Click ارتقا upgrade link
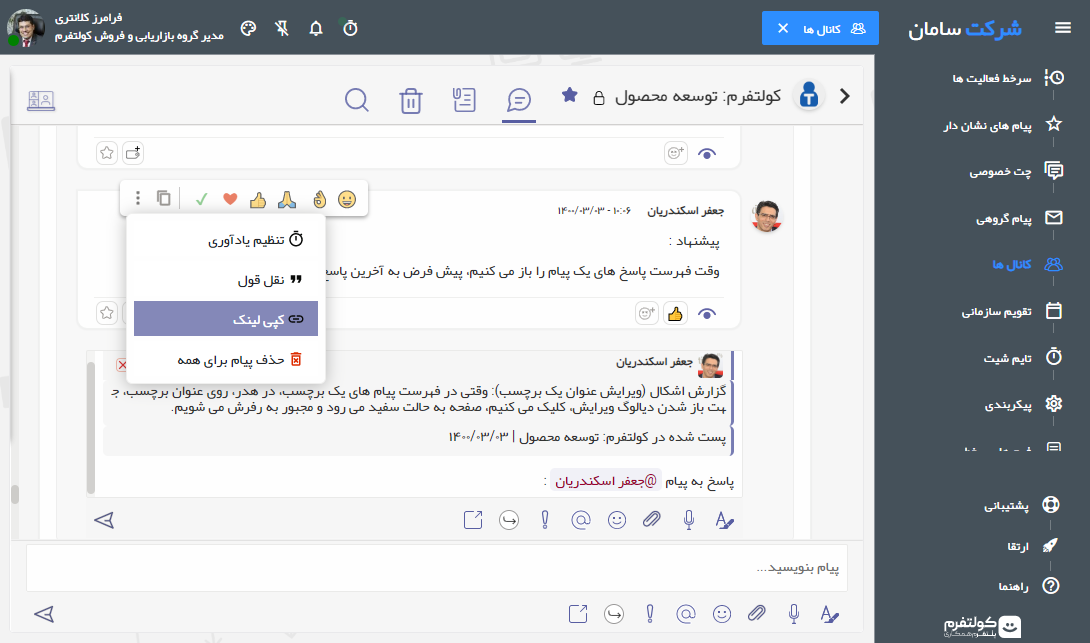Image resolution: width=1090 pixels, height=643 pixels. [1032, 546]
